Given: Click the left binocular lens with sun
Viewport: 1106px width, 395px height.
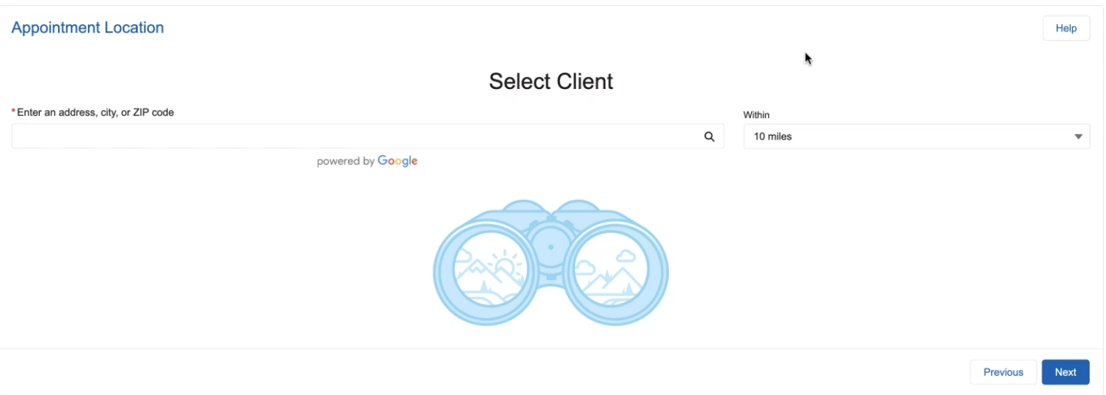Looking at the screenshot, I should coord(491,269).
